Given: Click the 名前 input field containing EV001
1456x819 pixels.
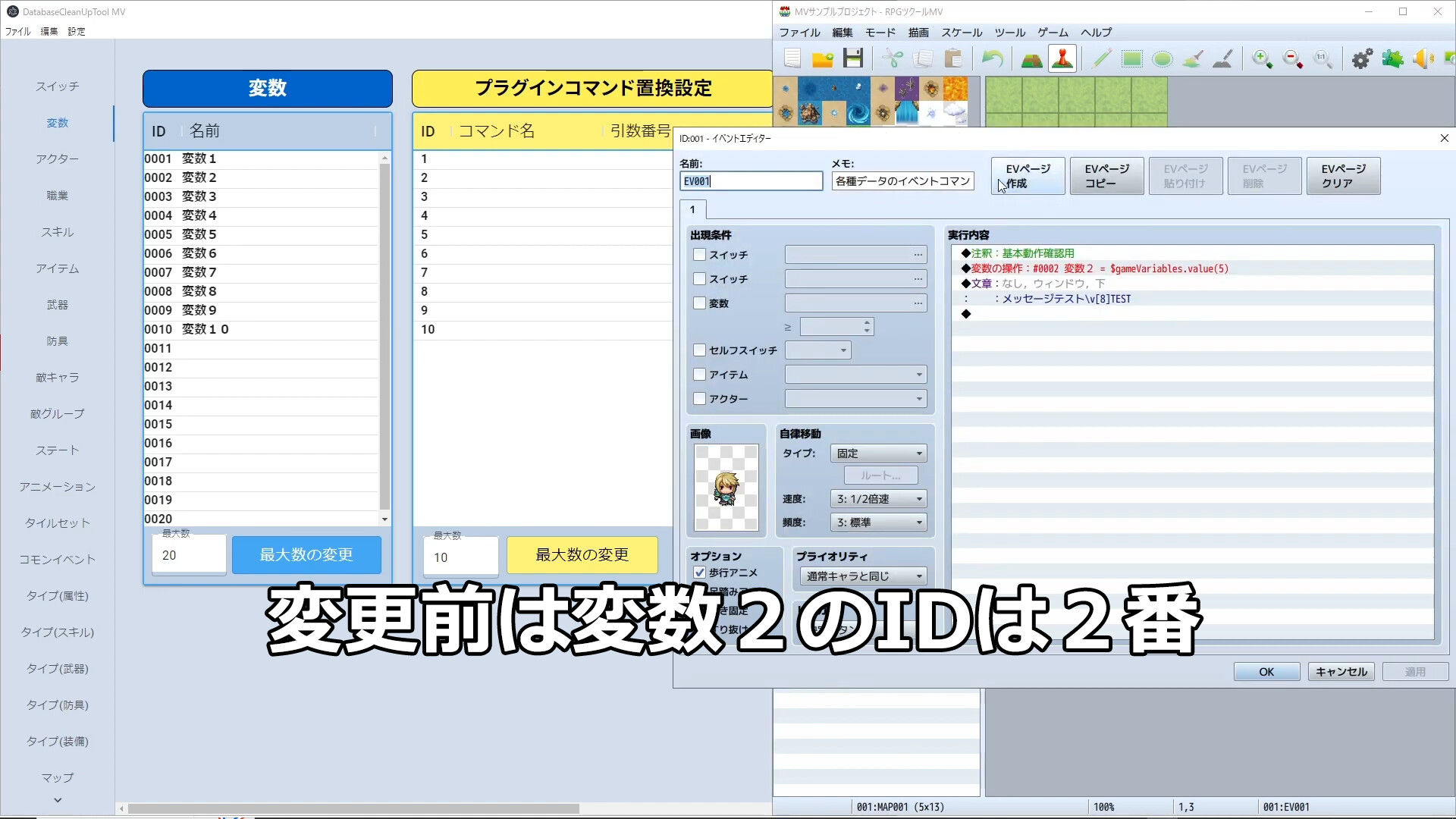Looking at the screenshot, I should point(750,180).
